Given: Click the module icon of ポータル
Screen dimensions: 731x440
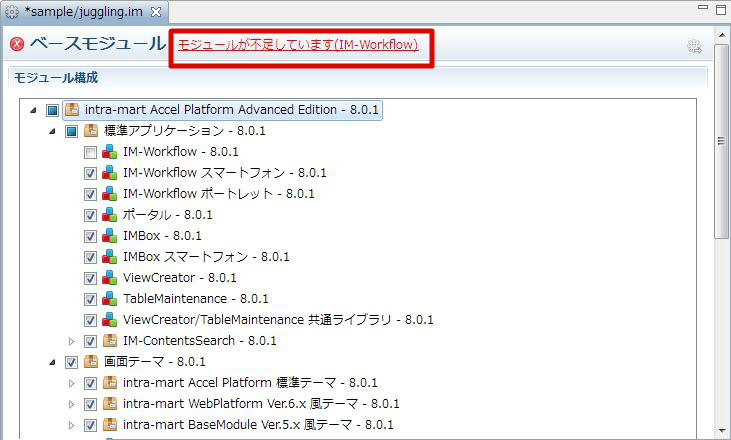Looking at the screenshot, I should coord(110,214).
